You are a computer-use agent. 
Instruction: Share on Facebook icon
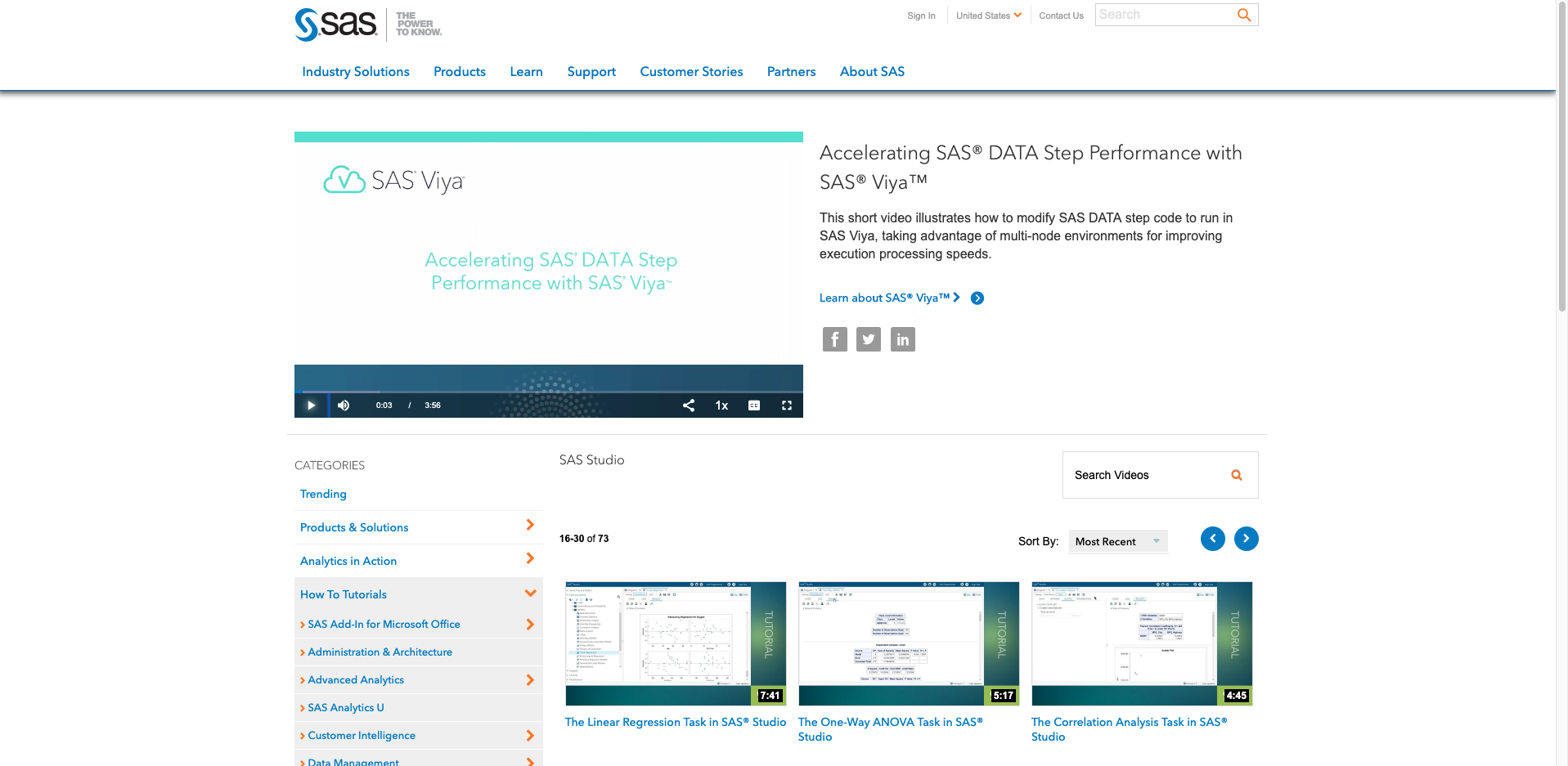click(x=834, y=339)
